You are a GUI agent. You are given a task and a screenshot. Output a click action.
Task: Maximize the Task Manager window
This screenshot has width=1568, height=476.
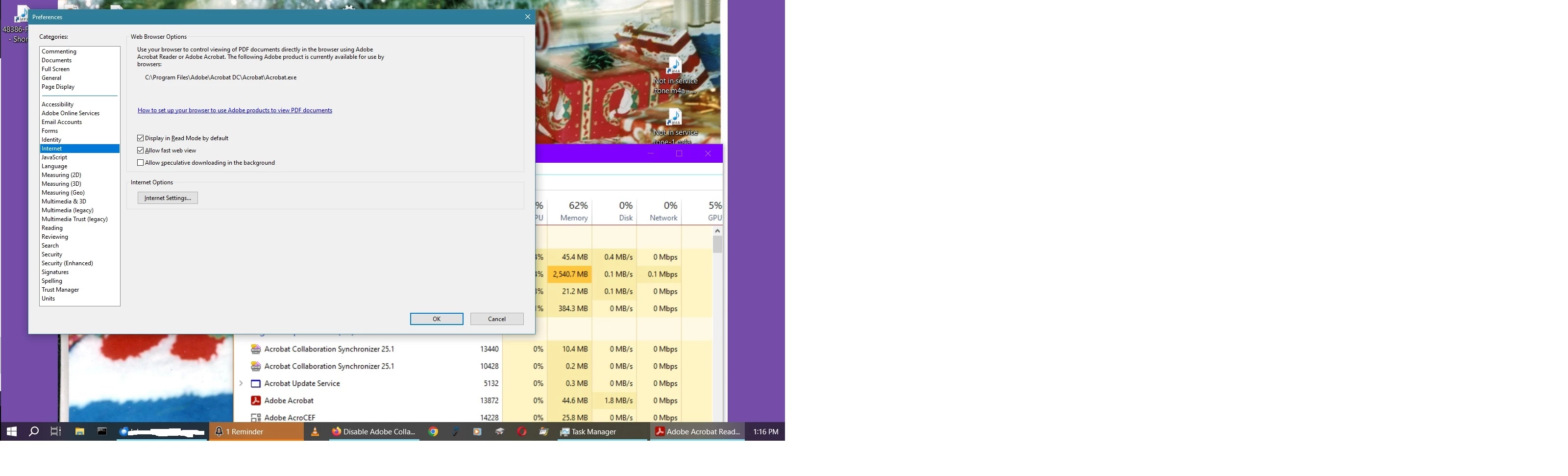click(x=679, y=153)
